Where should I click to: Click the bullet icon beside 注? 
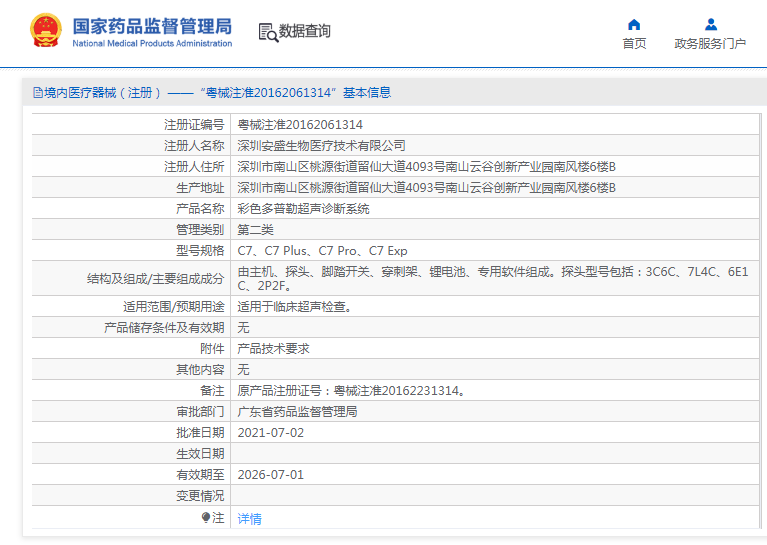(x=206, y=518)
